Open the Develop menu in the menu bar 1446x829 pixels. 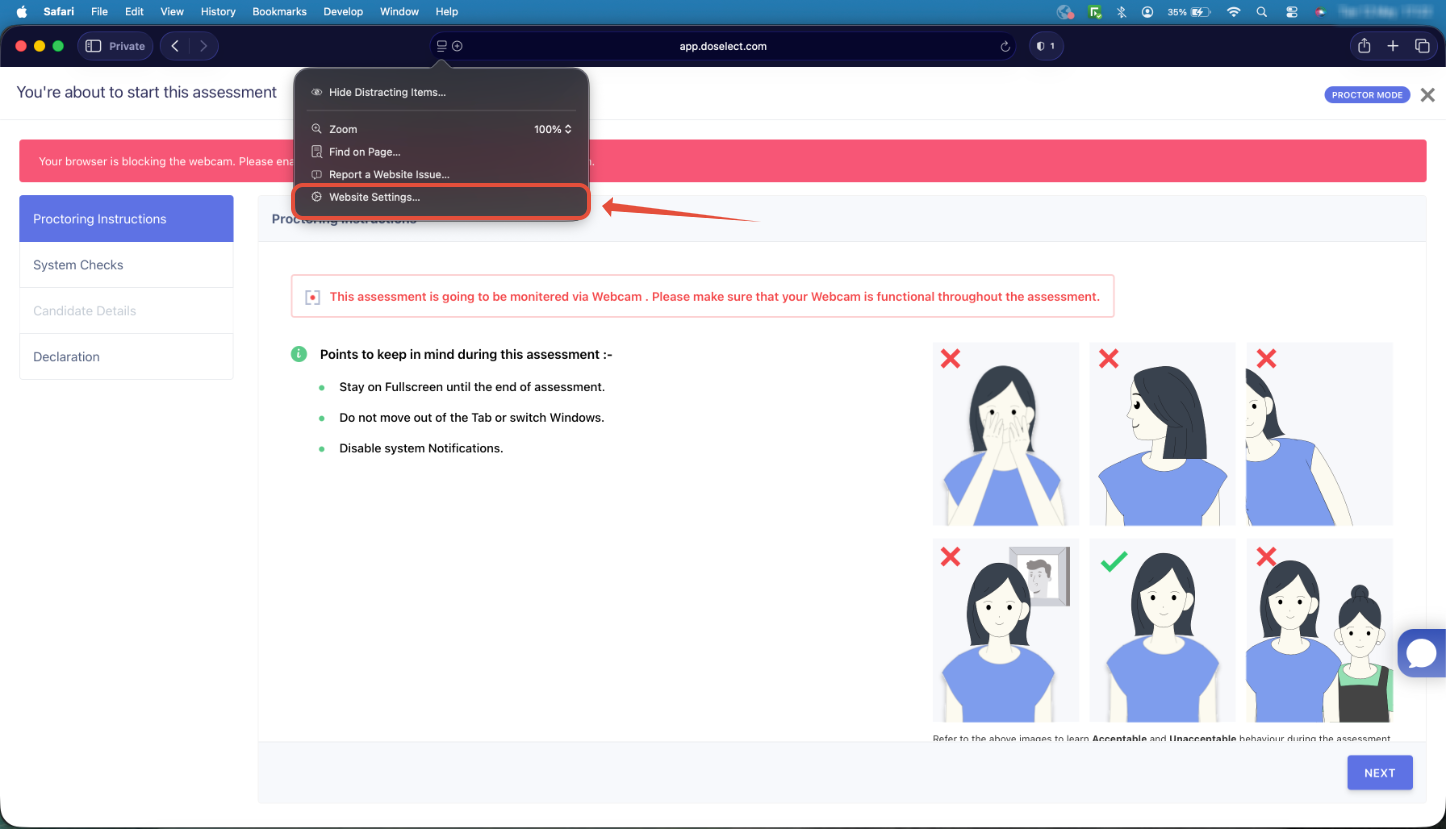[344, 12]
